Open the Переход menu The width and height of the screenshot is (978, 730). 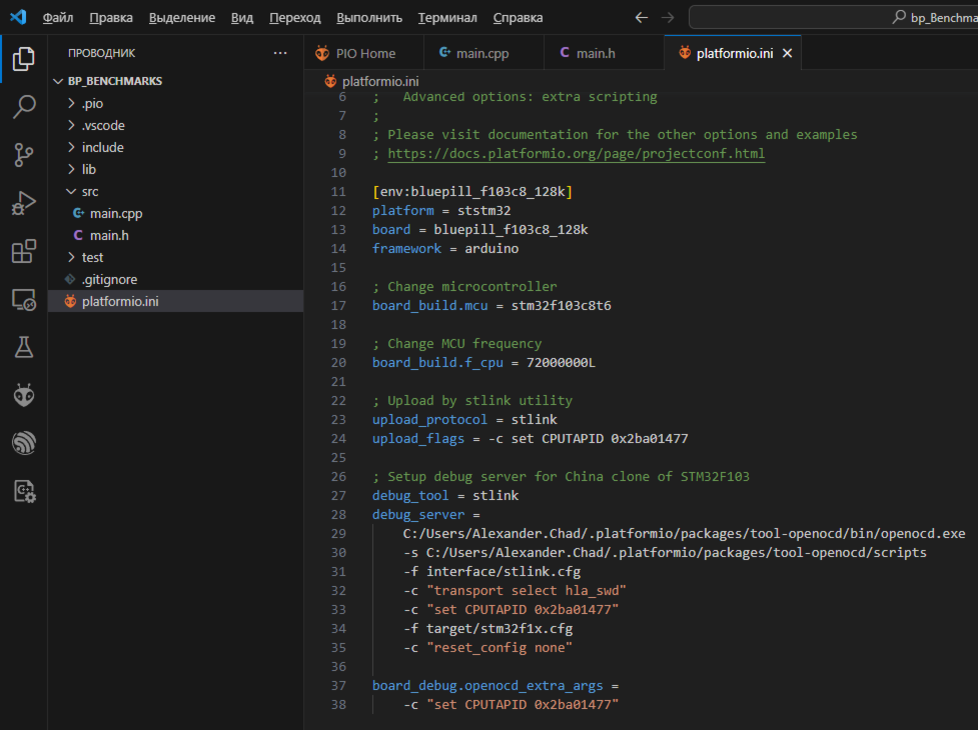coord(295,17)
